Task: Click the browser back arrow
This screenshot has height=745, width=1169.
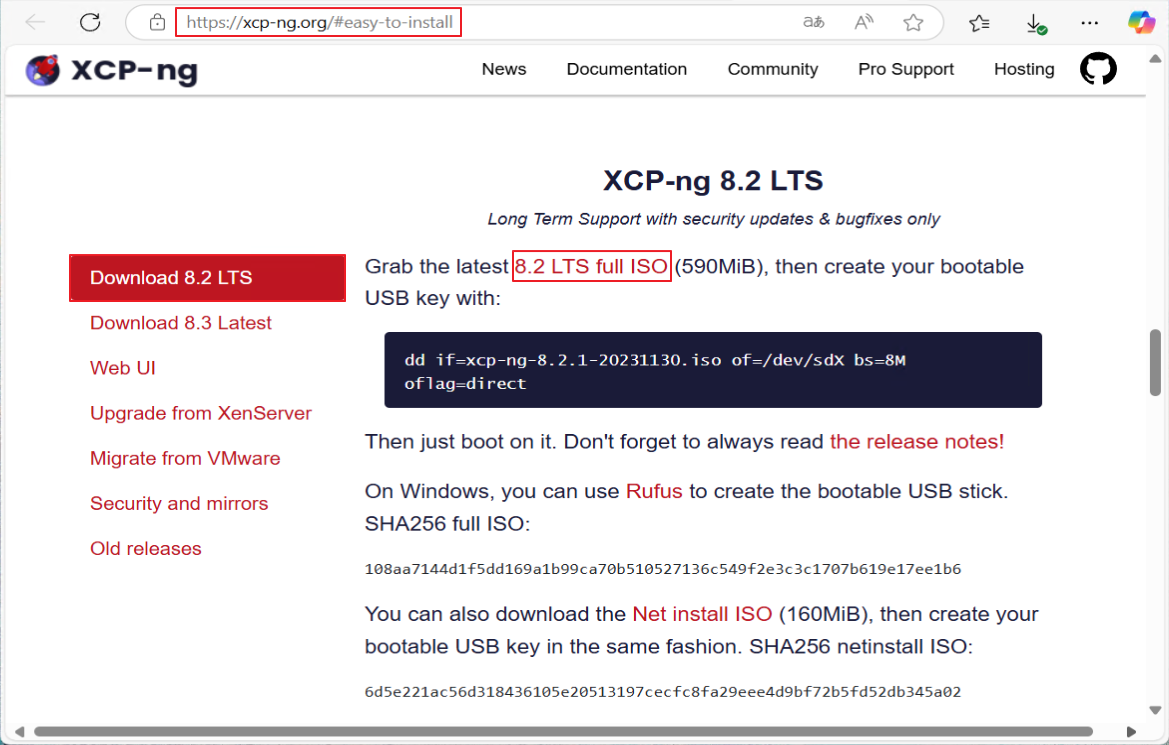Action: tap(35, 22)
